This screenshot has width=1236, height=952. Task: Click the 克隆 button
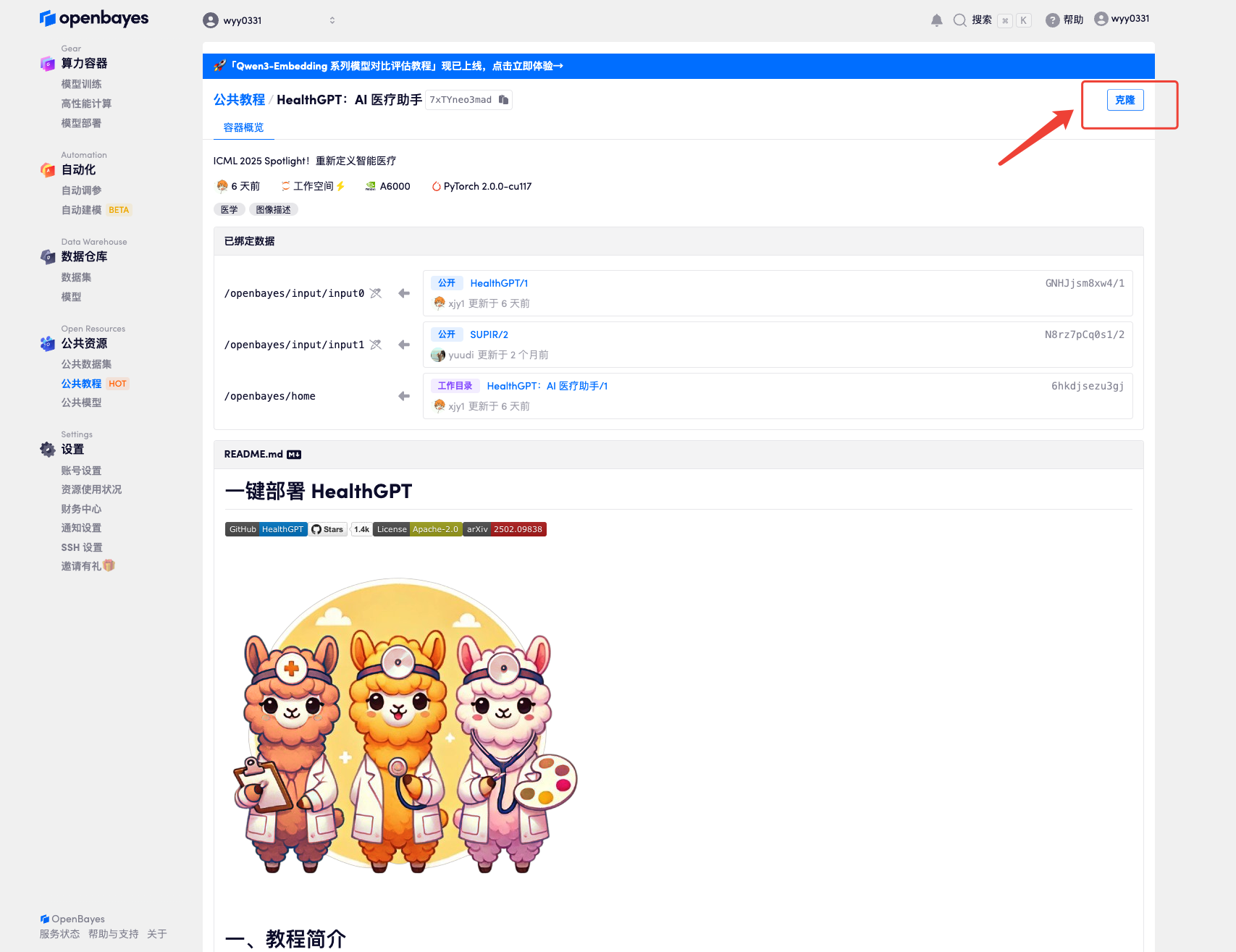pos(1124,100)
